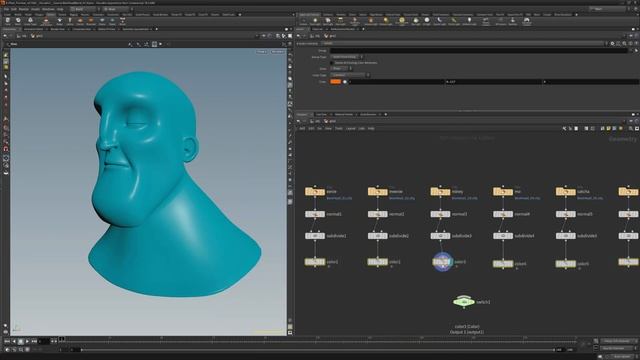Open the Persp viewport dropdown
This screenshot has height=360, width=640.
(262, 52)
